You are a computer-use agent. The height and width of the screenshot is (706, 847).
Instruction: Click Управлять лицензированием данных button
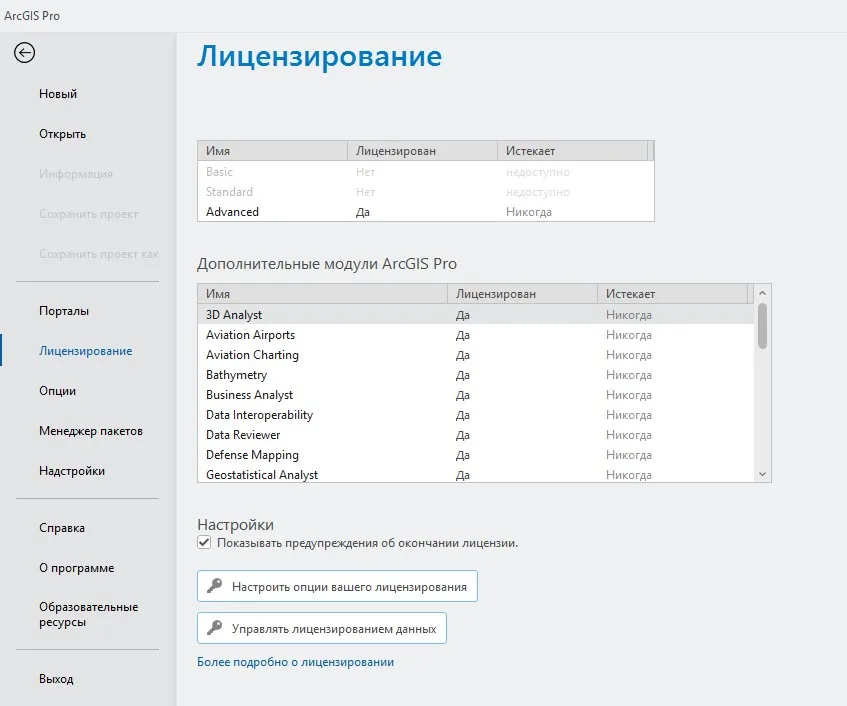[x=321, y=628]
